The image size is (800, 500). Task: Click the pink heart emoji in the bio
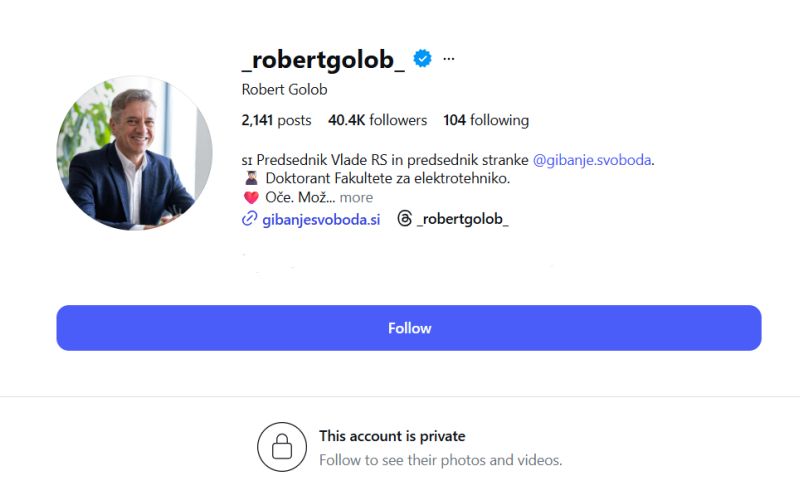pos(251,198)
